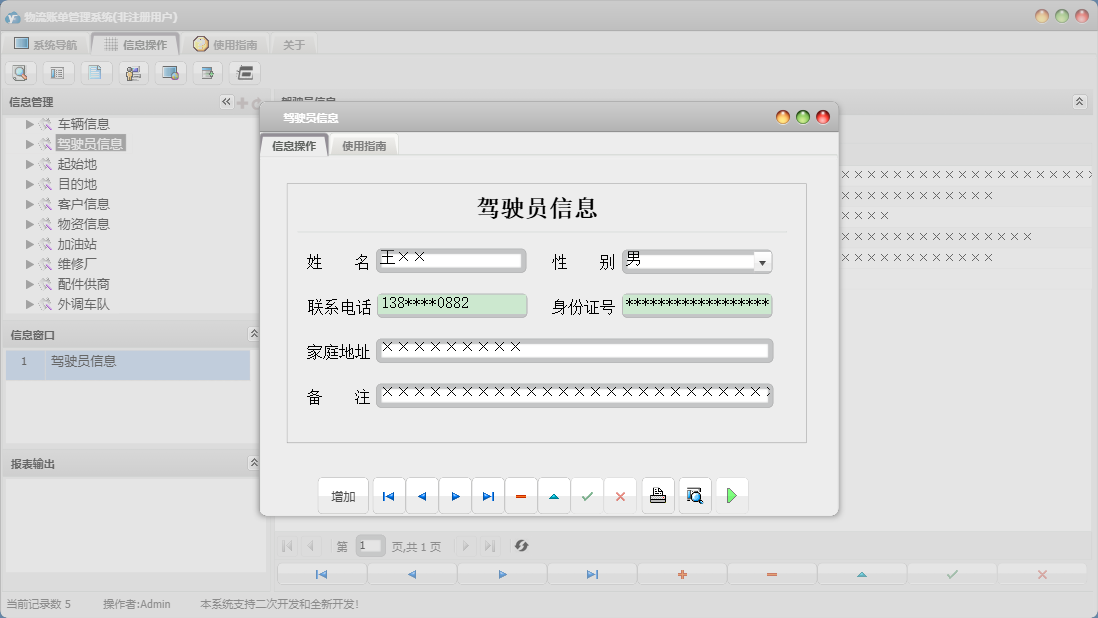The width and height of the screenshot is (1098, 618).
Task: Open the 性别 gender dropdown
Action: coord(762,261)
